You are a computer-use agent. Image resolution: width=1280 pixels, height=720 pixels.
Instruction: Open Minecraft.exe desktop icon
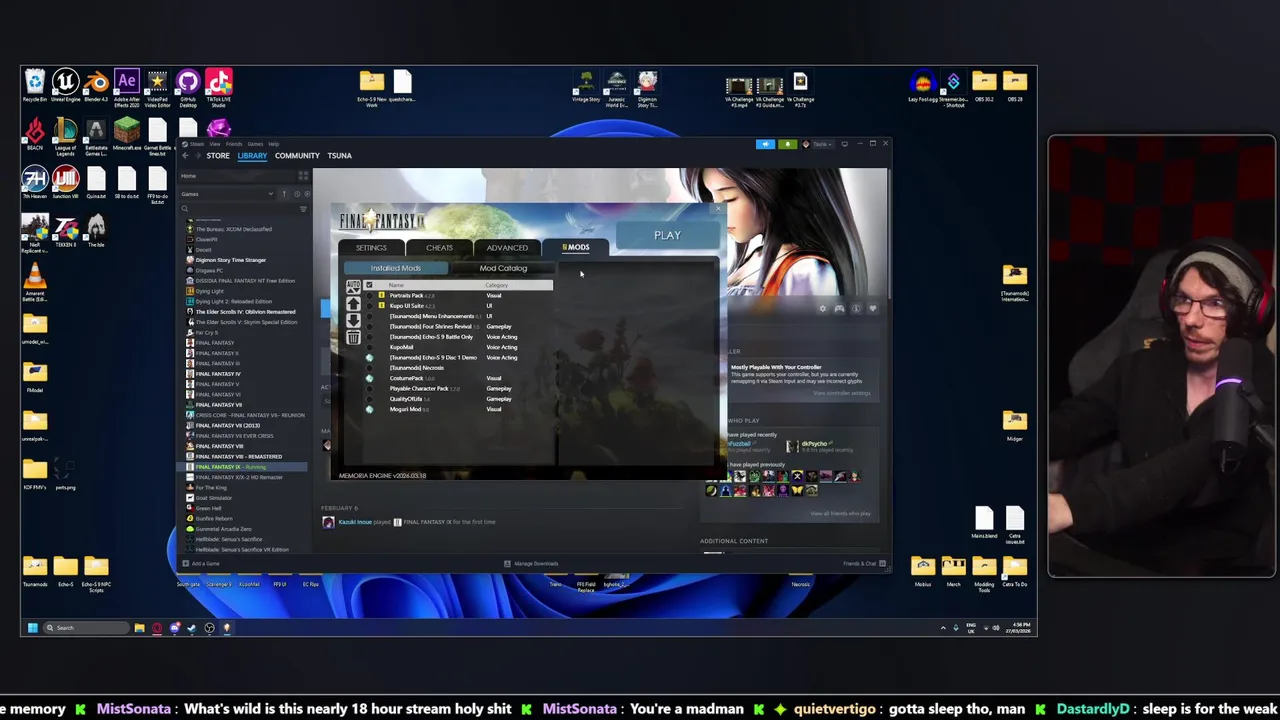point(127,130)
